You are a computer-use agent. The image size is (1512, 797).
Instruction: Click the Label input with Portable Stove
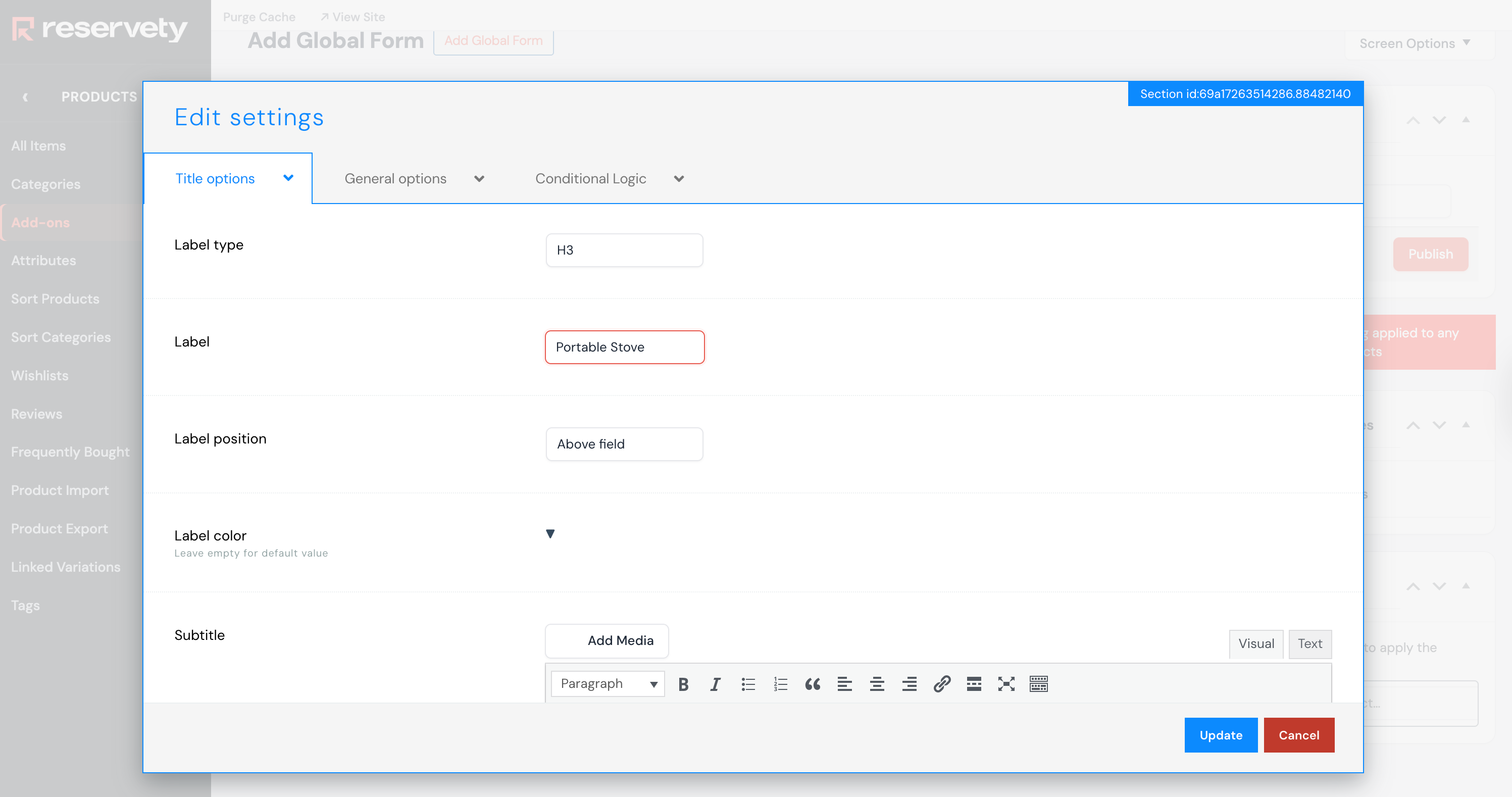coord(624,347)
